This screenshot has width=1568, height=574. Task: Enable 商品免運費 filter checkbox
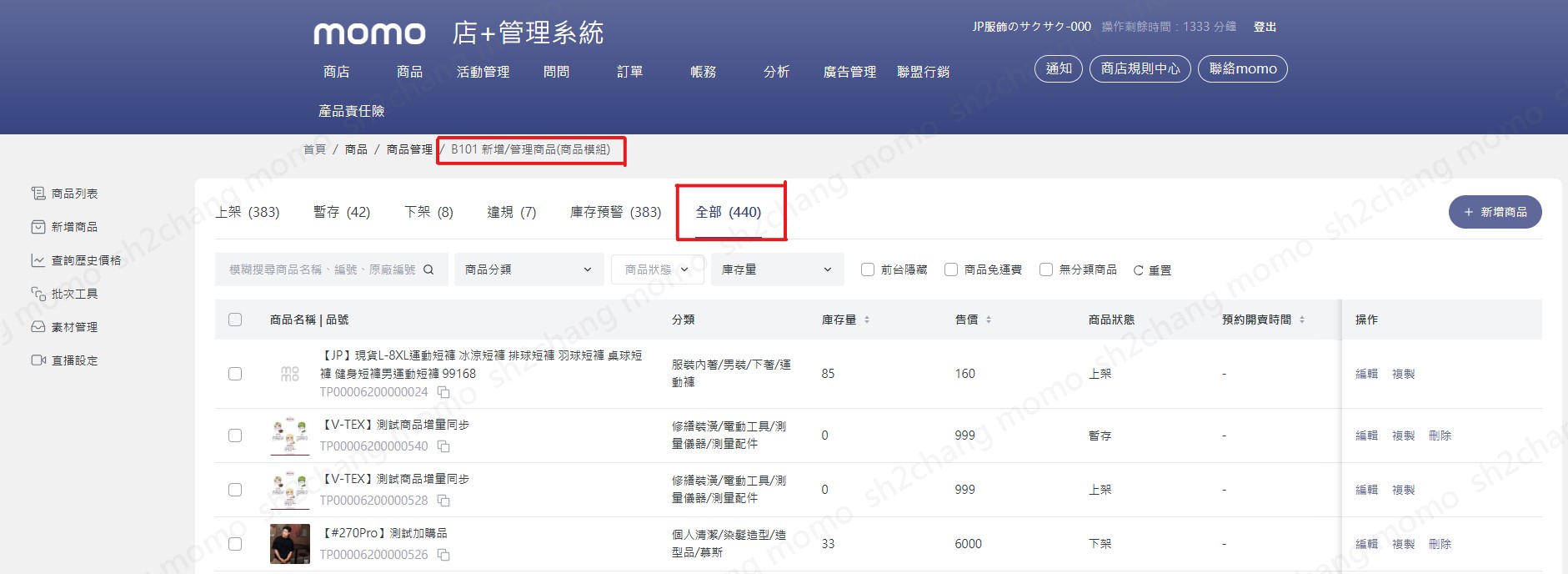click(x=951, y=269)
